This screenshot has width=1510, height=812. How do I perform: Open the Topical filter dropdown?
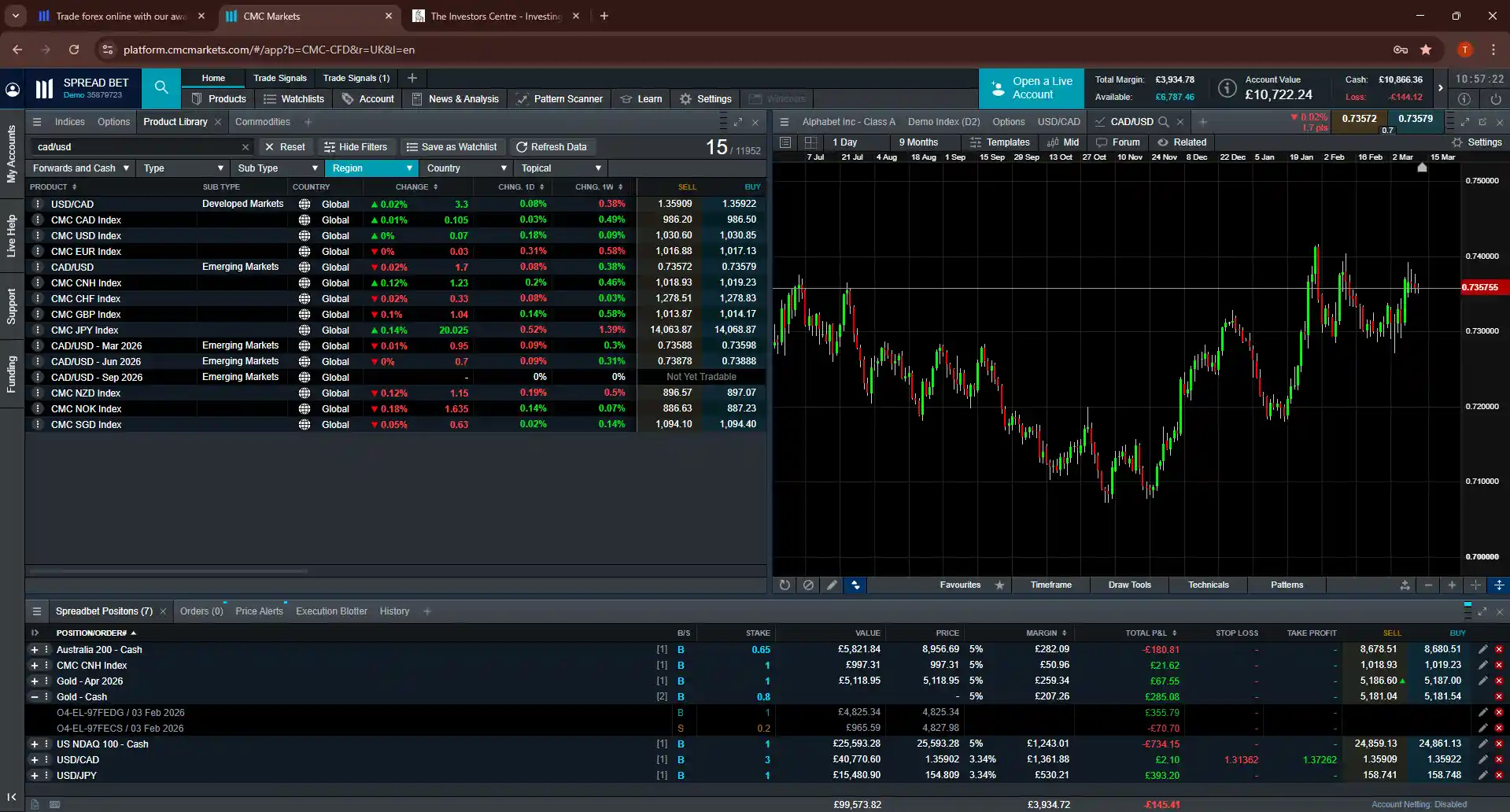[560, 168]
